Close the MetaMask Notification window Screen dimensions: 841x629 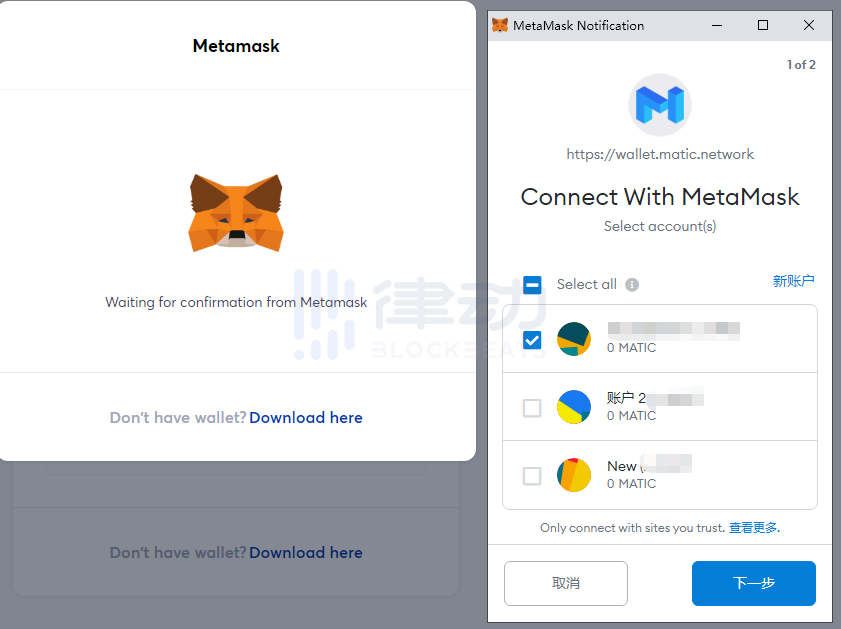pos(809,25)
